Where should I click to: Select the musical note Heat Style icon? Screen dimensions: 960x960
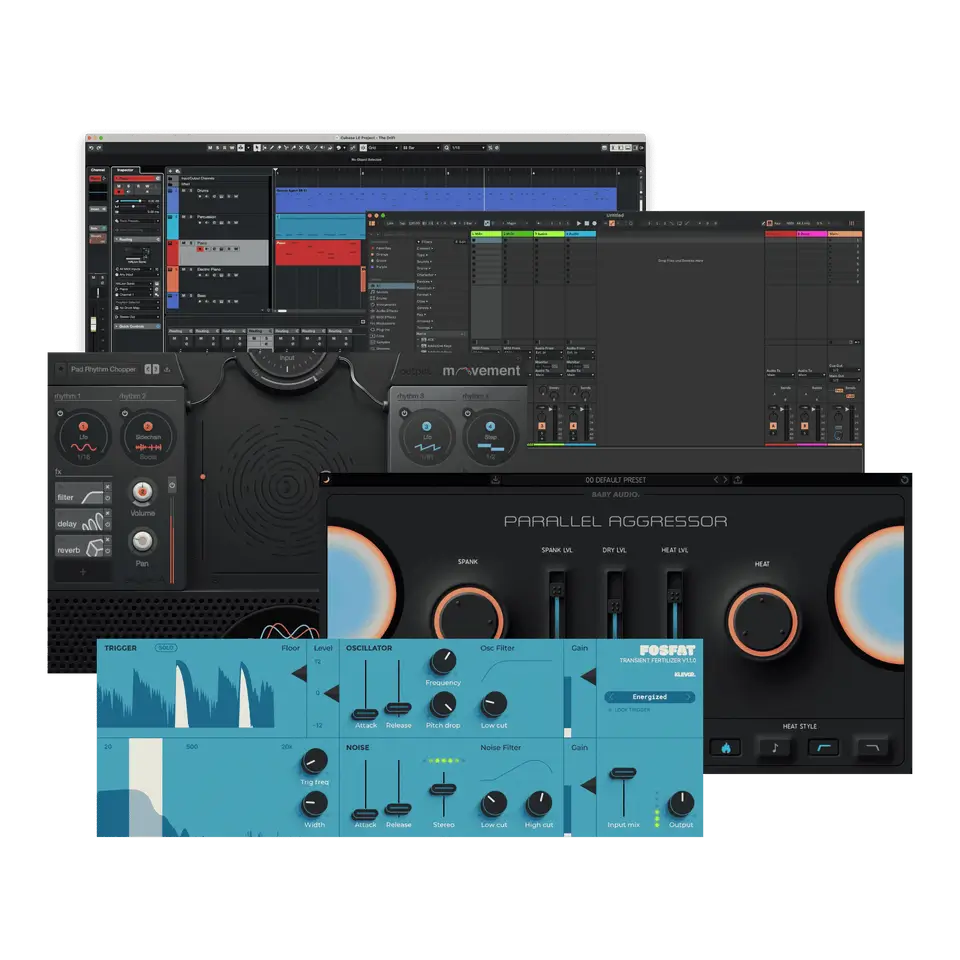[774, 747]
